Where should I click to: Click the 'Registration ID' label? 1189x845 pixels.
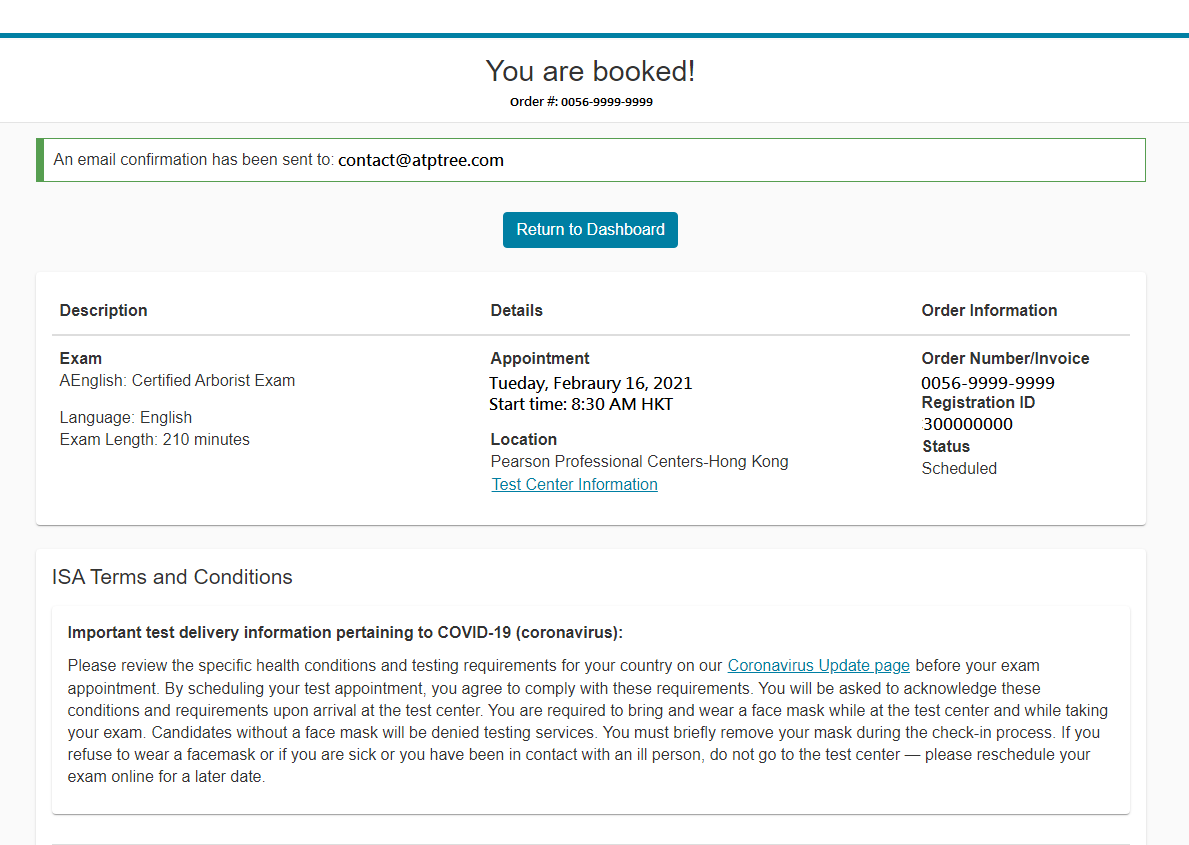[978, 402]
